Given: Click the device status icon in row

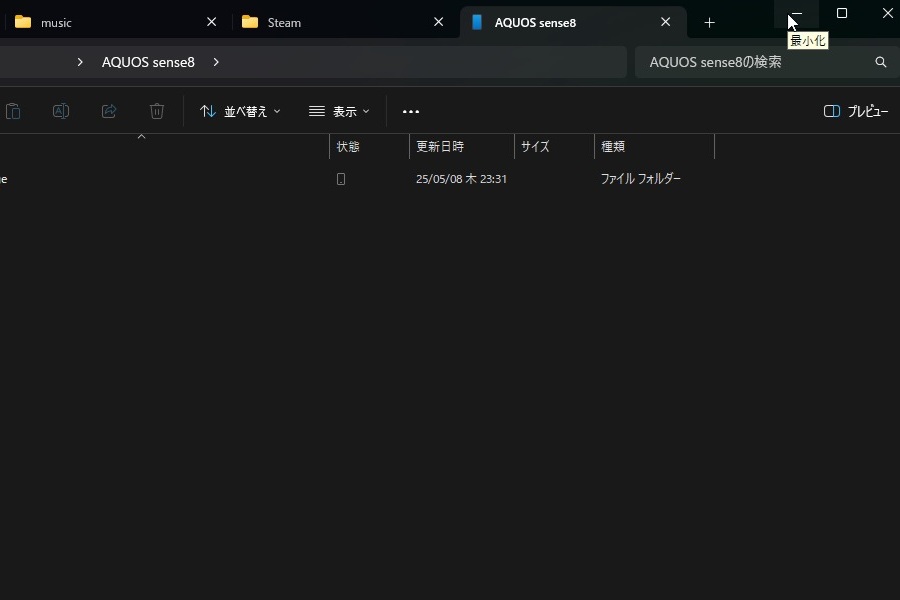Looking at the screenshot, I should 341,179.
